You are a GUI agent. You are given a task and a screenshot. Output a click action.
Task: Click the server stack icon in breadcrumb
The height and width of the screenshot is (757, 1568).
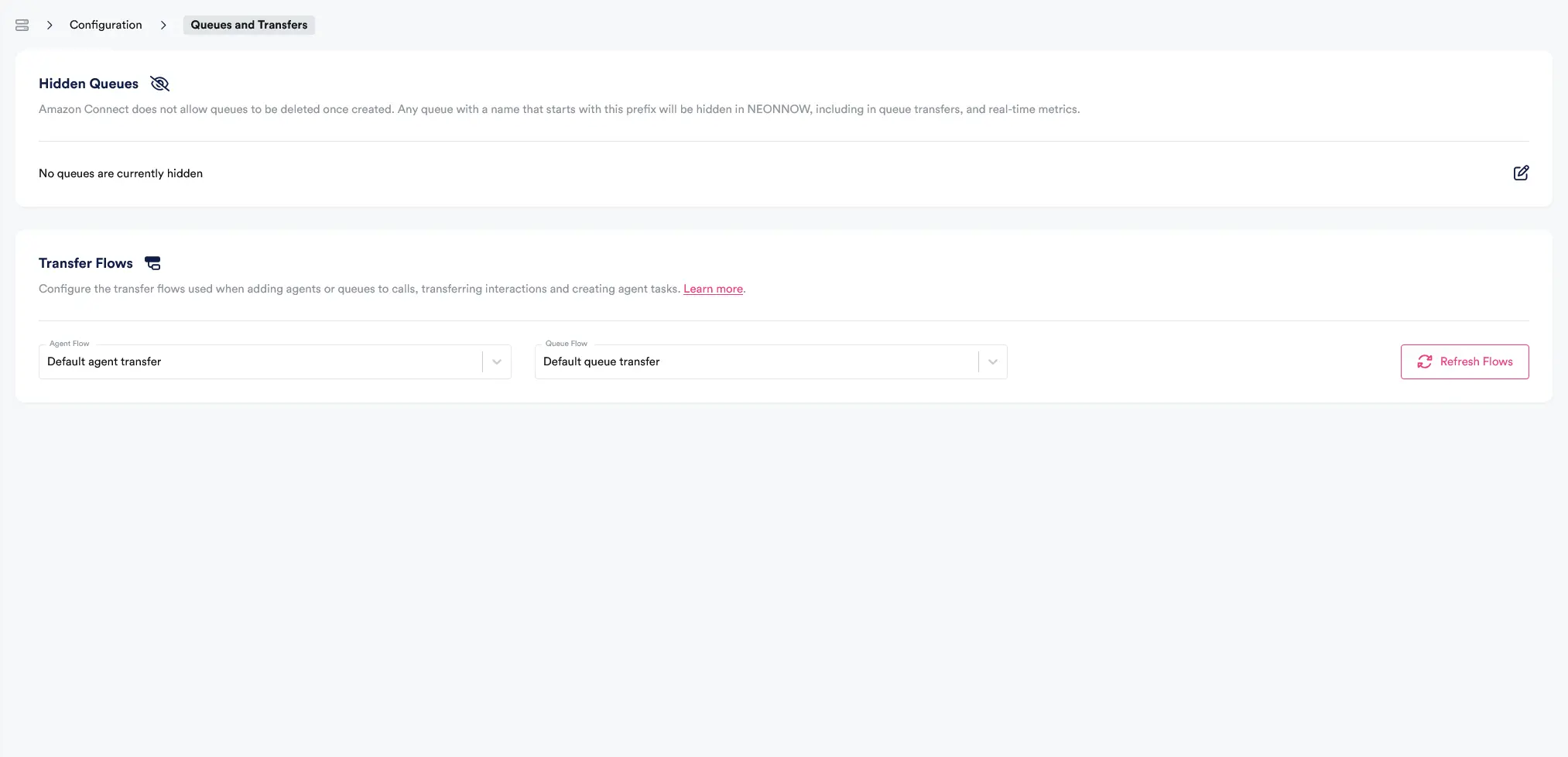point(22,26)
